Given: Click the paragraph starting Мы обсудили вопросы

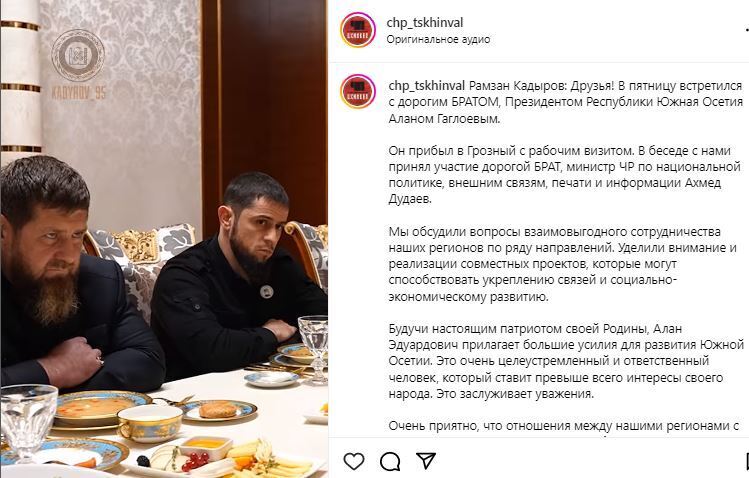Looking at the screenshot, I should [x=563, y=264].
